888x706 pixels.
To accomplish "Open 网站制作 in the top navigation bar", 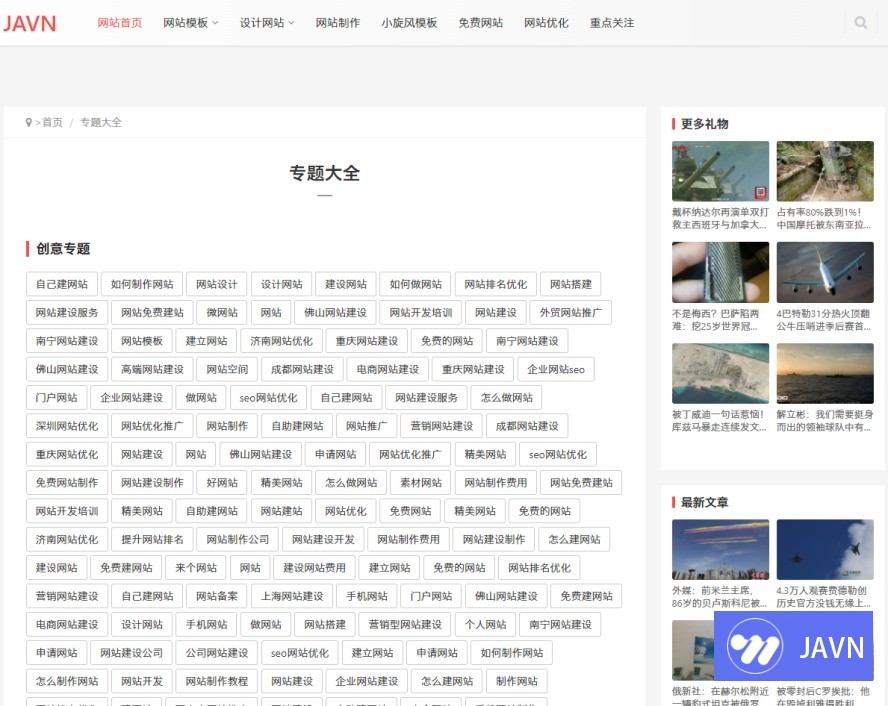I will pos(338,23).
